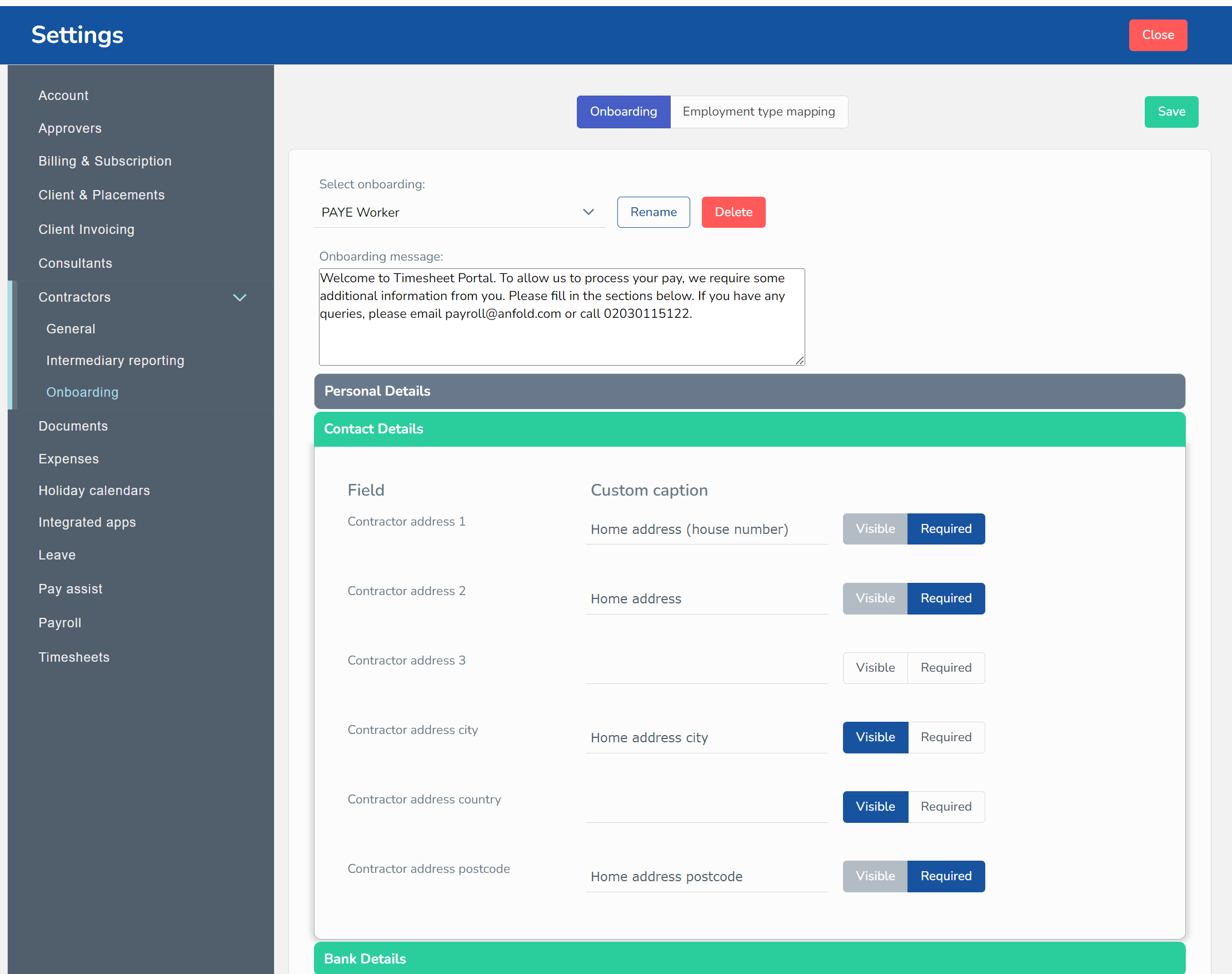Open Client & Placements settings
The width and height of the screenshot is (1232, 974).
point(102,195)
